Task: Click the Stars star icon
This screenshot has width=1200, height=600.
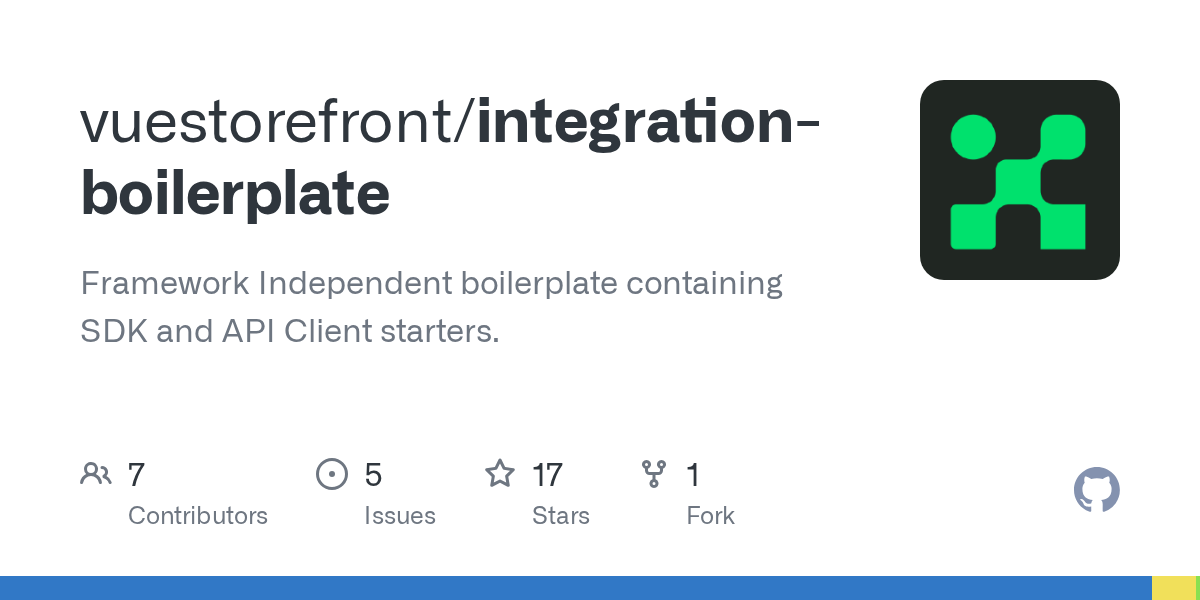Action: click(x=499, y=474)
